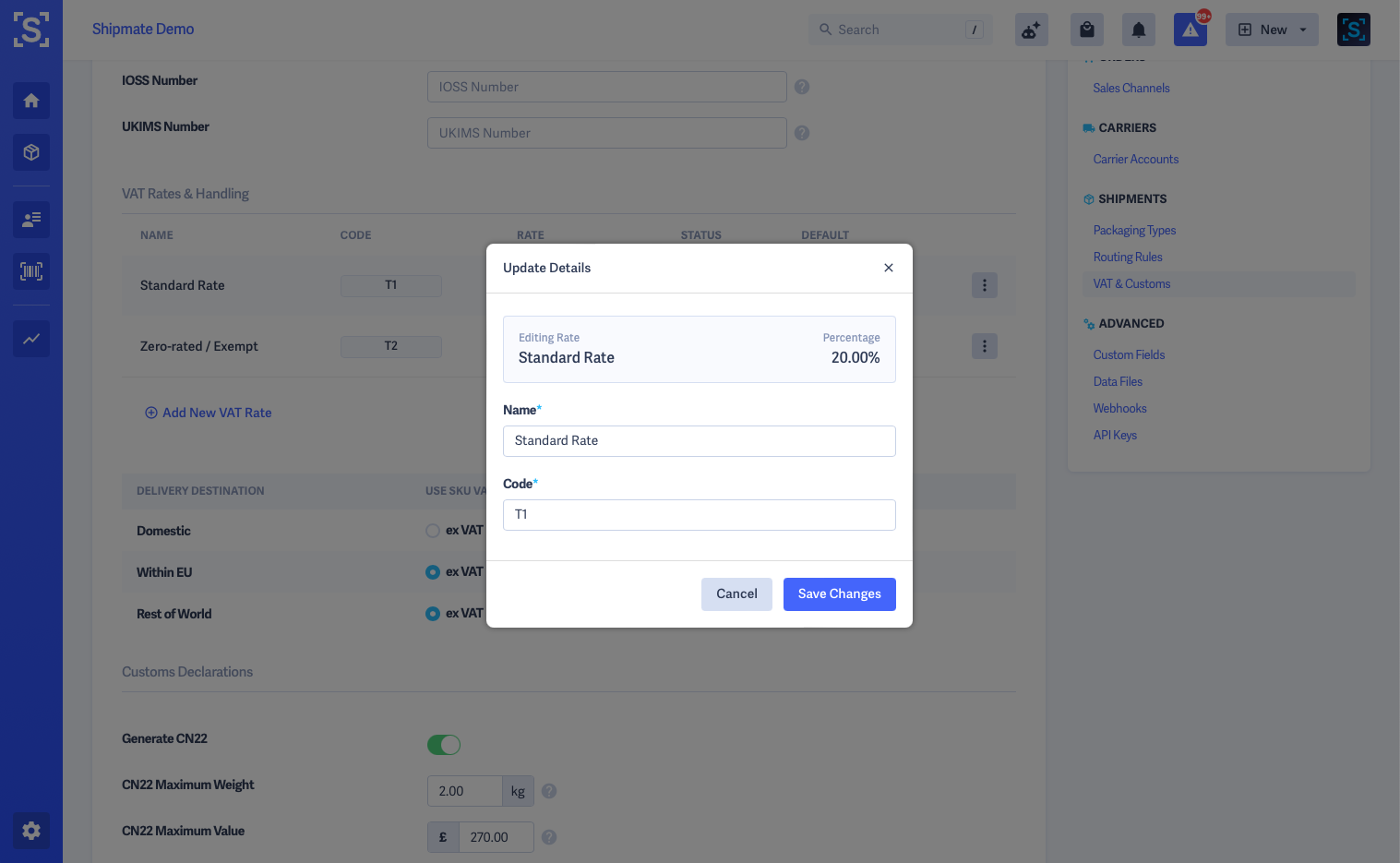
Task: Open the New dropdown button
Action: [x=1272, y=30]
